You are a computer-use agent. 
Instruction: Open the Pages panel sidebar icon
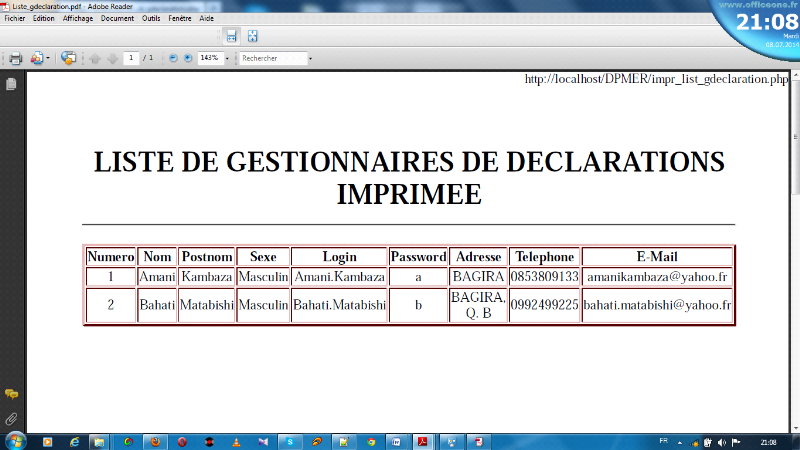coord(11,84)
